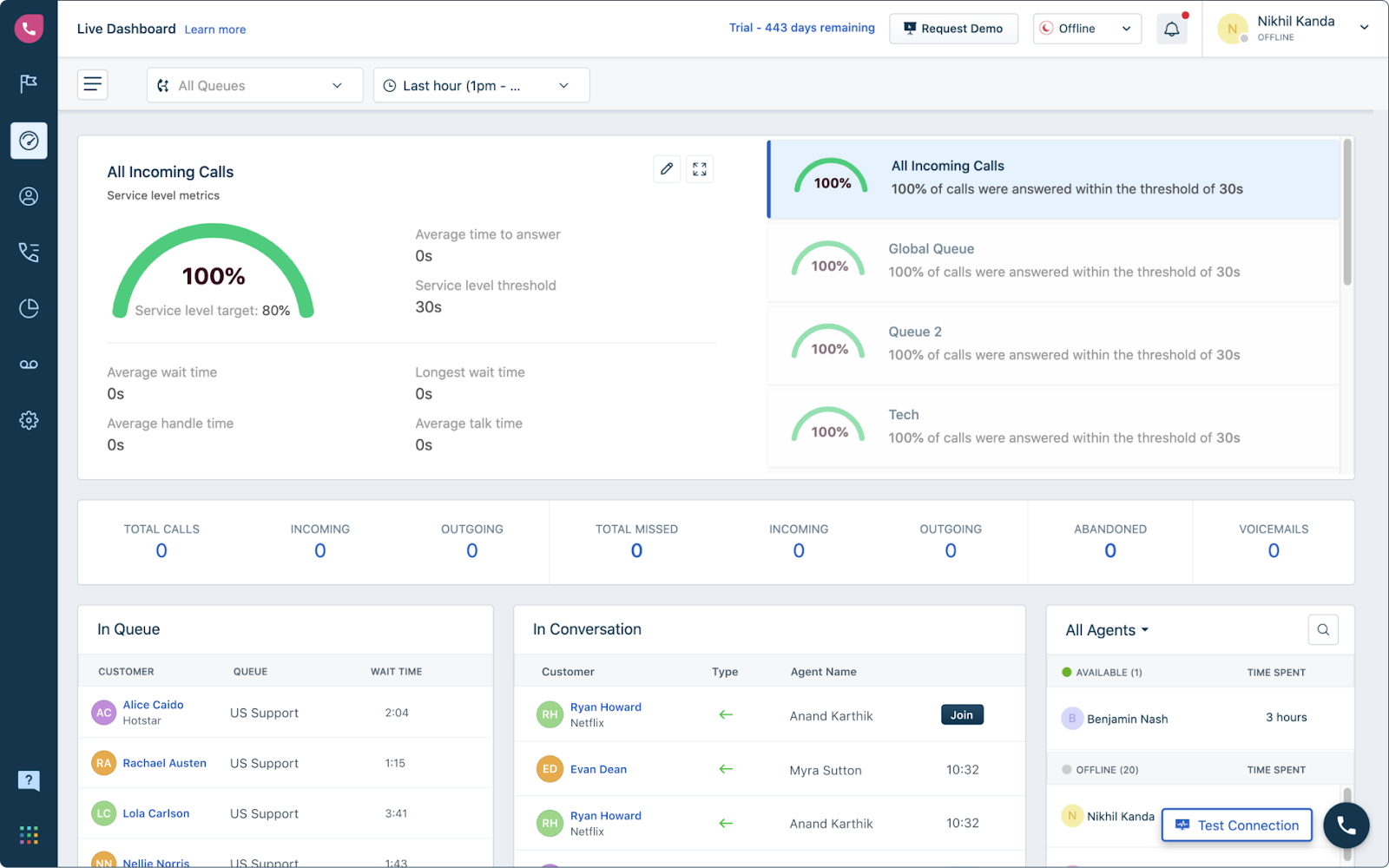This screenshot has height=868, width=1389.
Task: View Reports via the pie chart icon
Action: pyautogui.click(x=29, y=307)
